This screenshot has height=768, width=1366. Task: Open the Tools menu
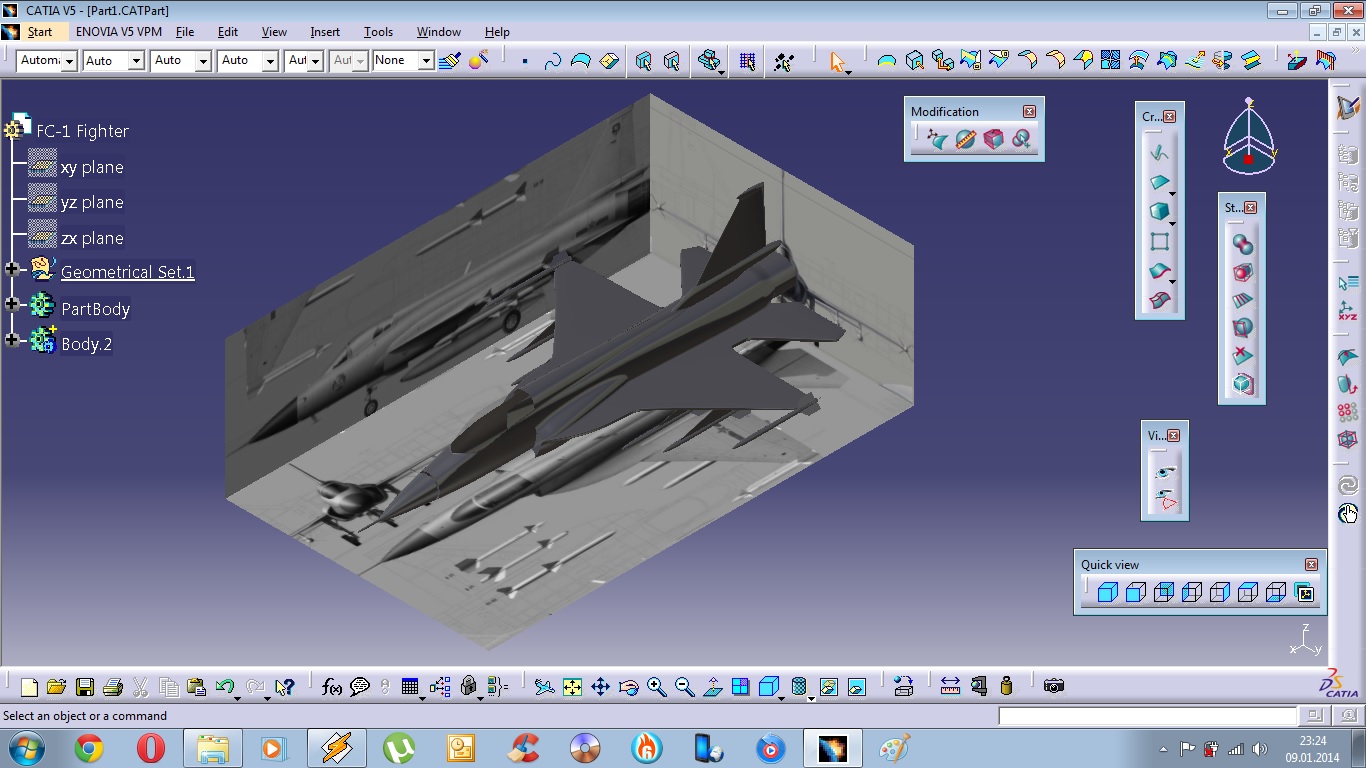[x=378, y=32]
